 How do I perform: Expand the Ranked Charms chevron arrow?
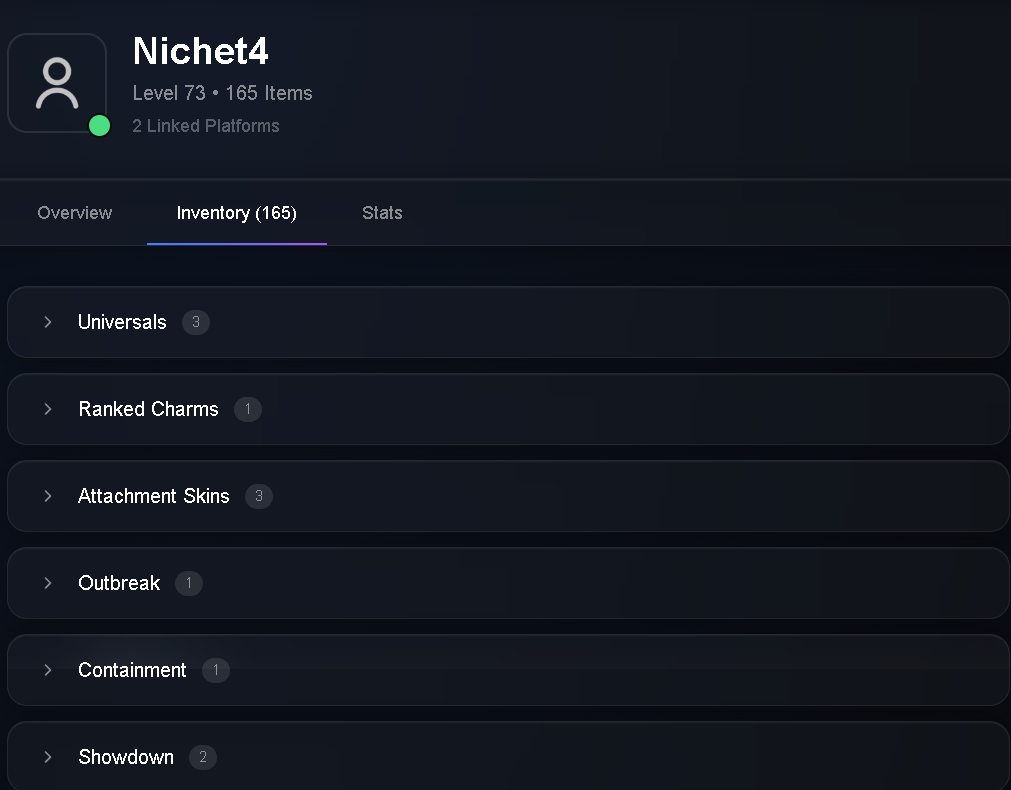(x=48, y=409)
